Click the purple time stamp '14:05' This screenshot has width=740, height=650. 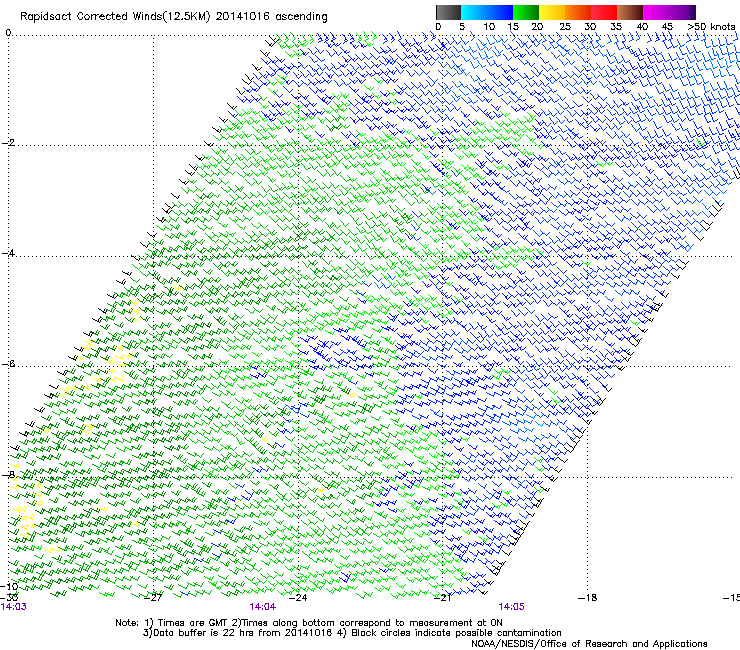[511, 607]
